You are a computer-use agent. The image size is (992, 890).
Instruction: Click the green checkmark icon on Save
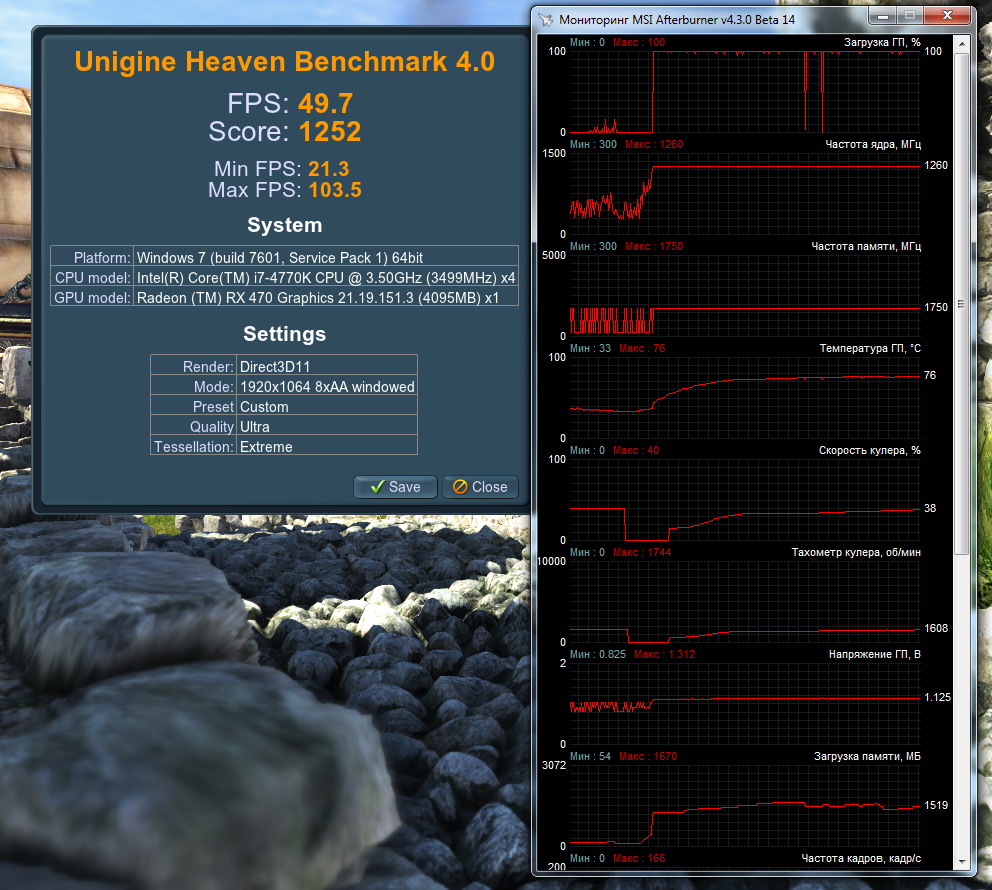pos(378,487)
